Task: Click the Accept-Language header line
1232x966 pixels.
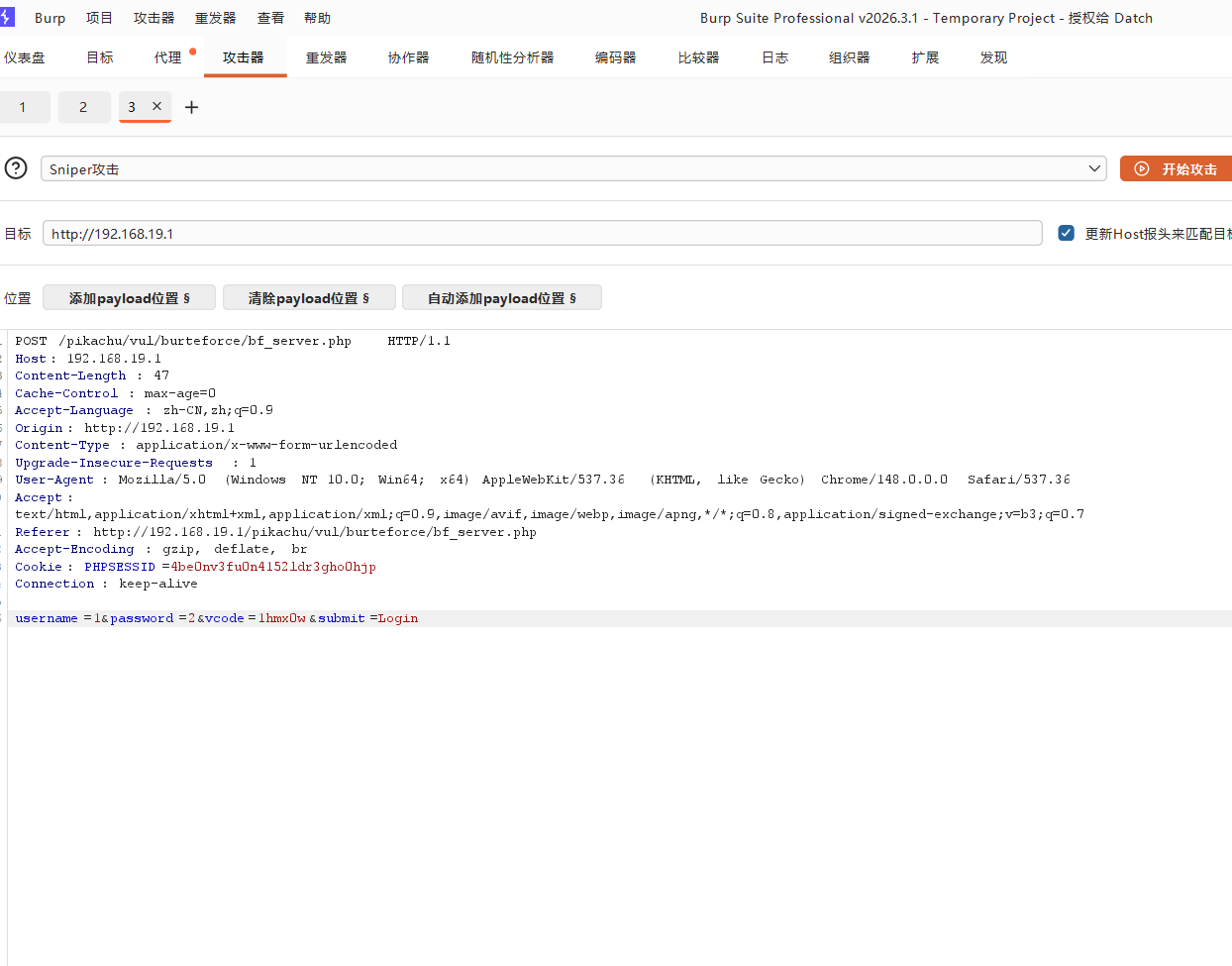Action: coord(144,410)
